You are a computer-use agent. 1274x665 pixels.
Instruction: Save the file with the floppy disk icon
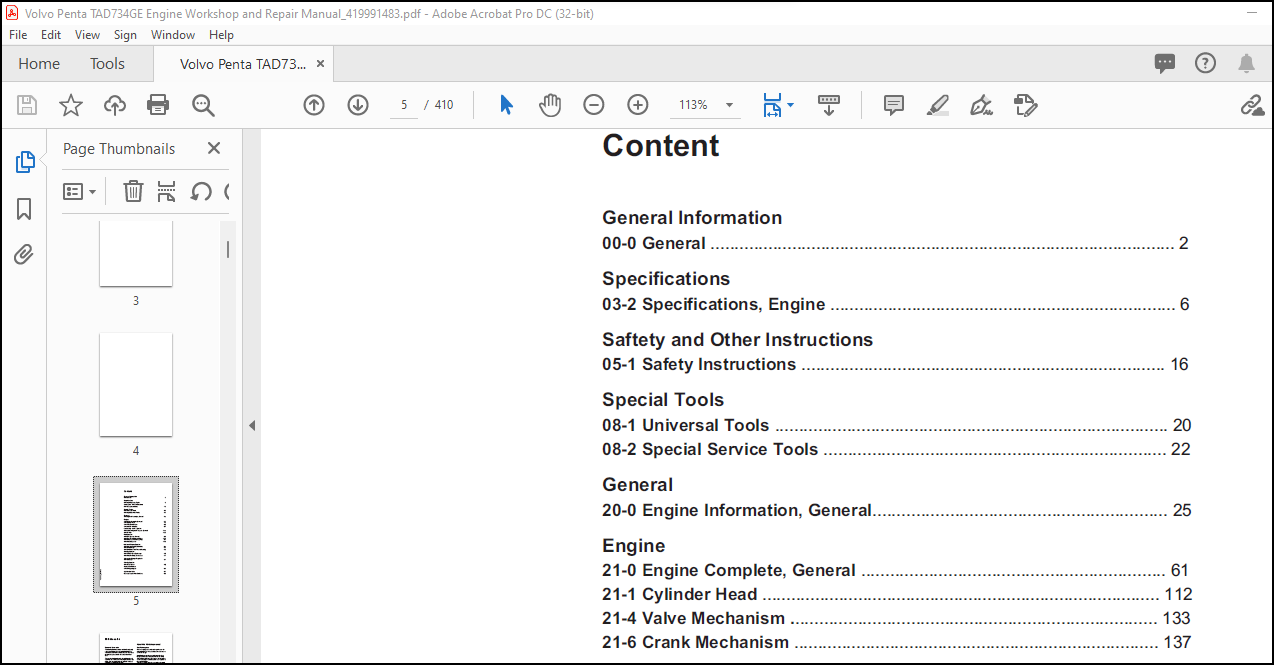27,105
